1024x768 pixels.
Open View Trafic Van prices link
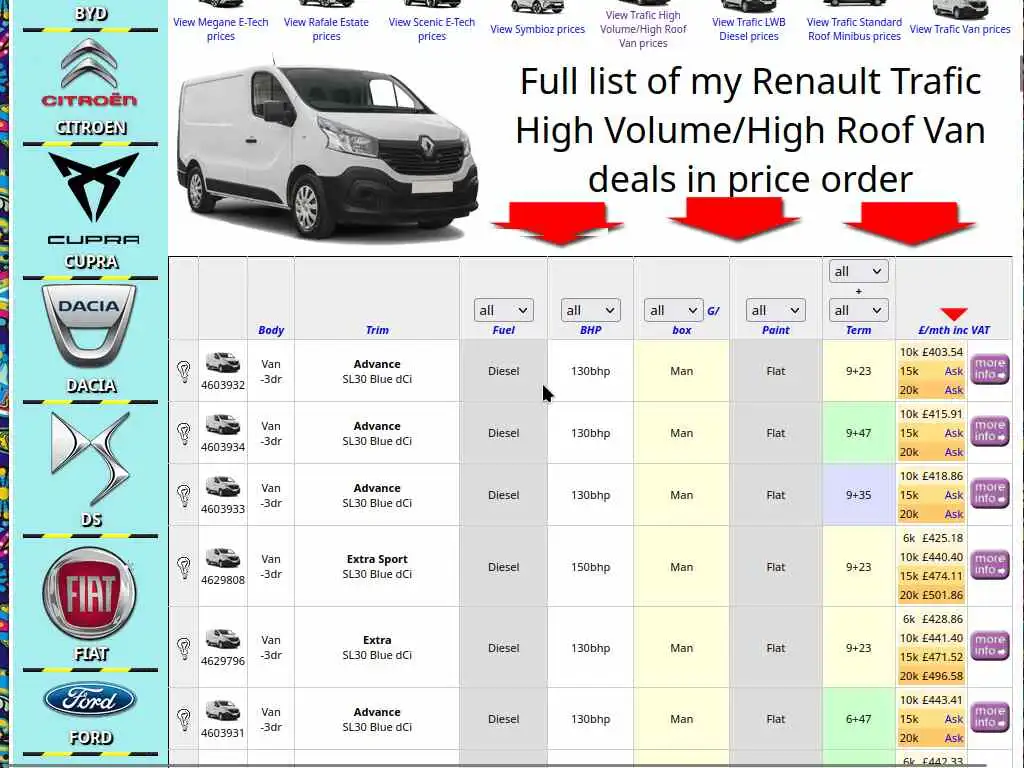tap(960, 29)
